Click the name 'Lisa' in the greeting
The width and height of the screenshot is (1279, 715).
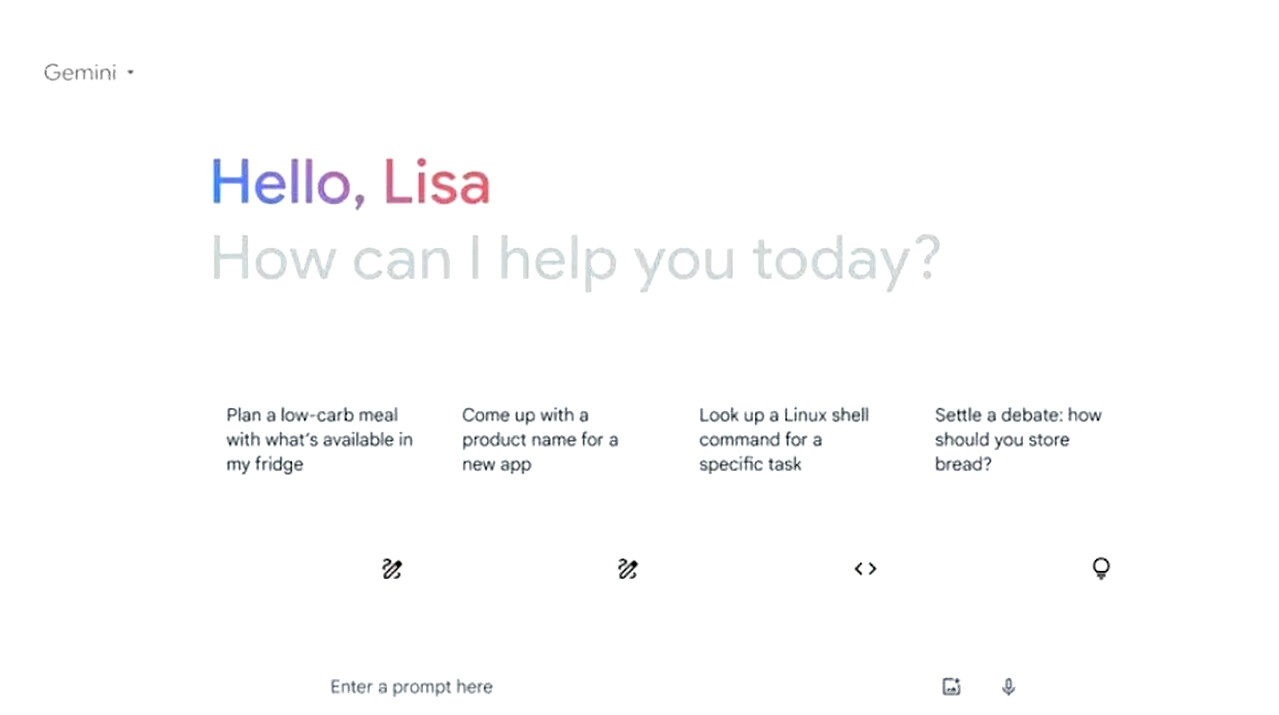(437, 183)
